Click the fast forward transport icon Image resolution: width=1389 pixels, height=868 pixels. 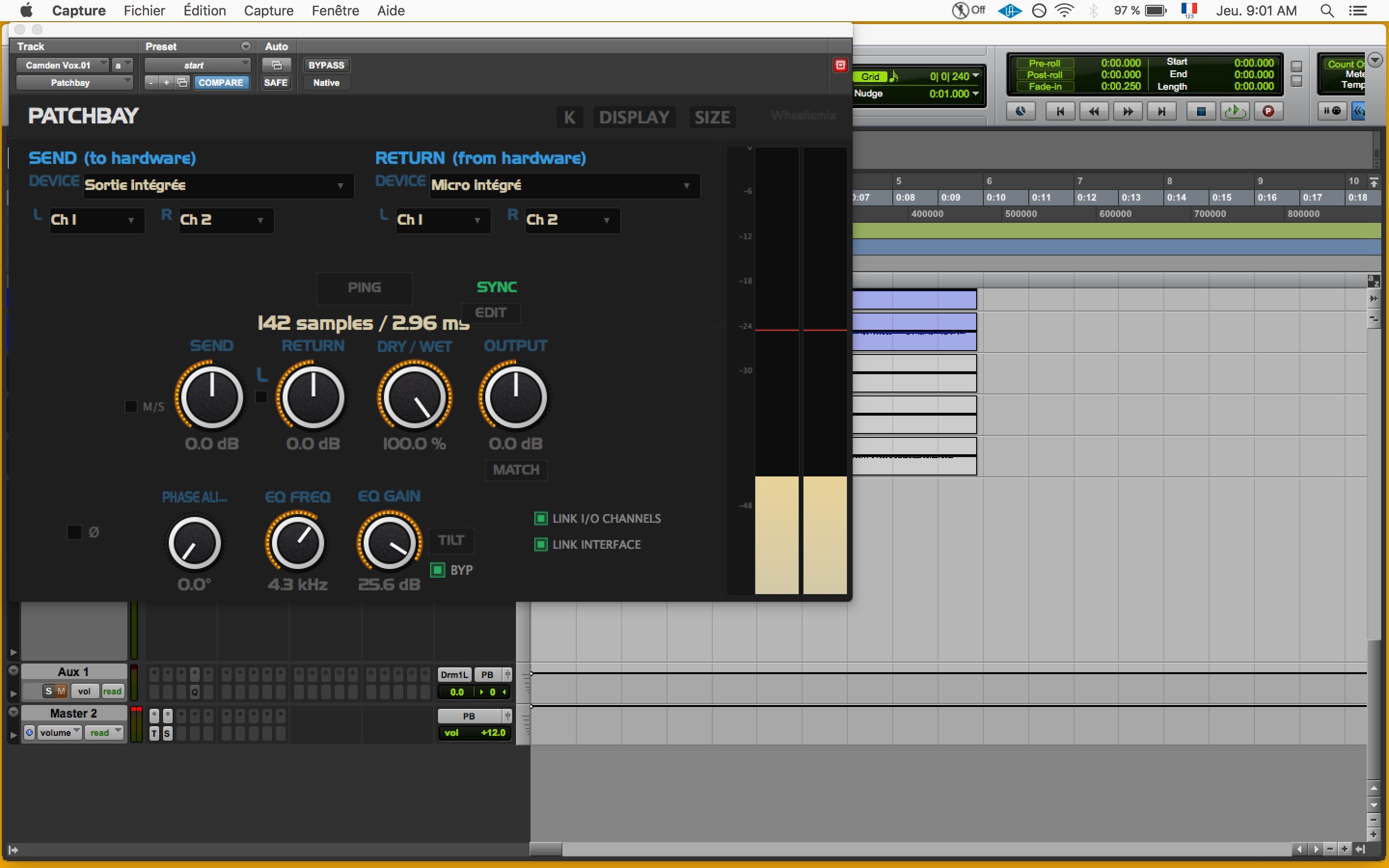1127,111
